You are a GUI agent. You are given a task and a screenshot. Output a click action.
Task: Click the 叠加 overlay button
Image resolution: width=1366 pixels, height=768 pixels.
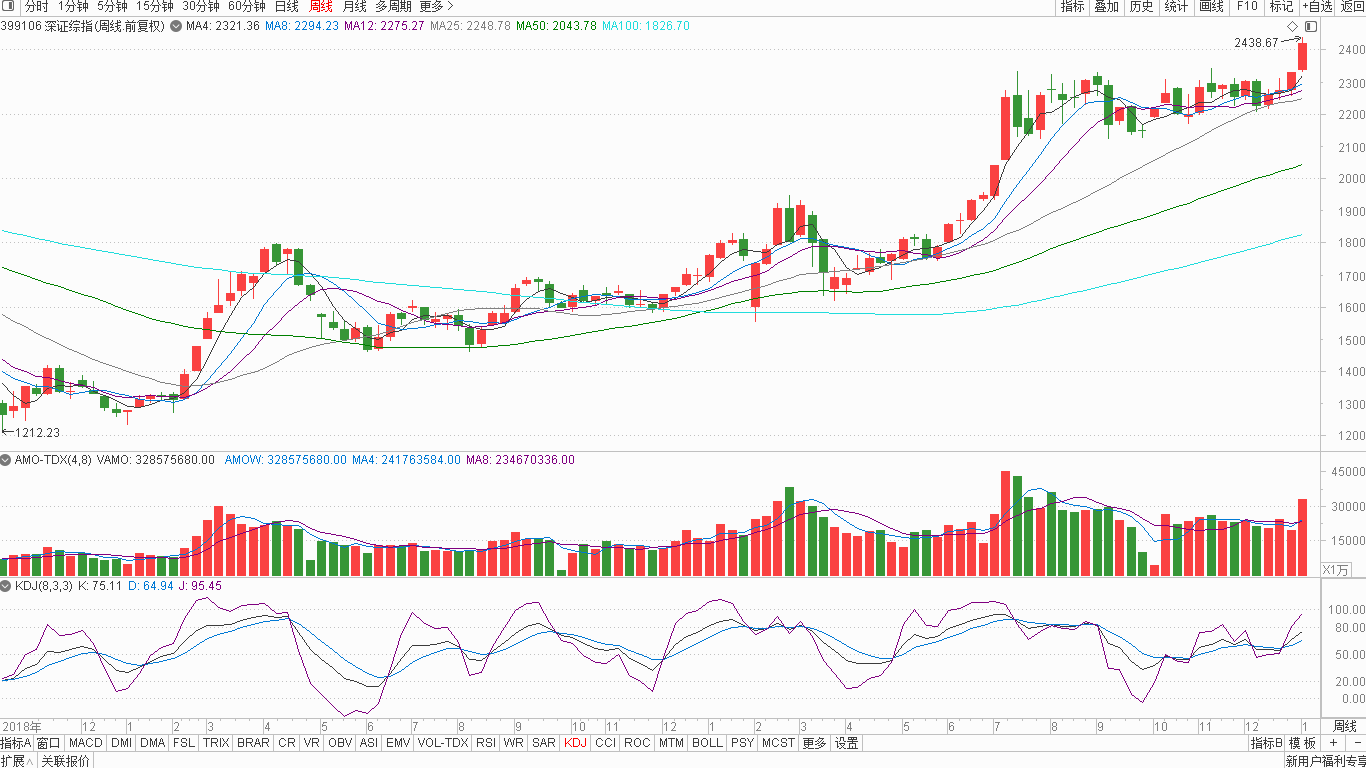pyautogui.click(x=1106, y=6)
